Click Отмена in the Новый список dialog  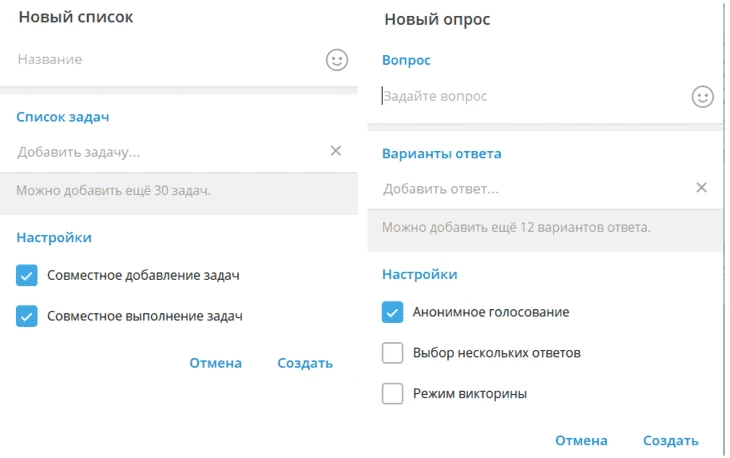pos(216,363)
